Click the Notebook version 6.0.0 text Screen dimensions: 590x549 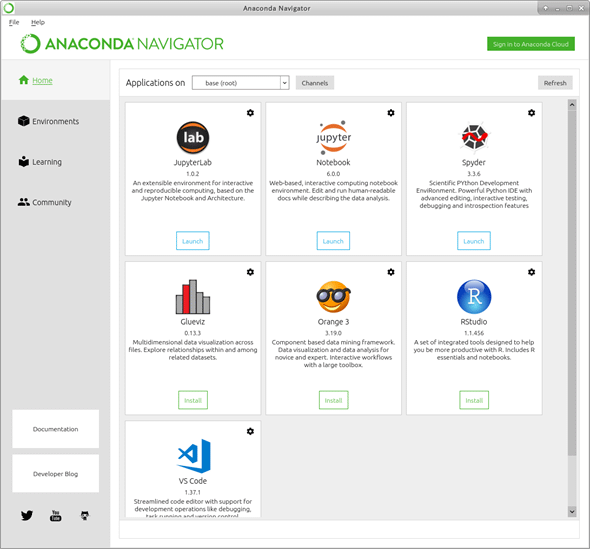333,174
